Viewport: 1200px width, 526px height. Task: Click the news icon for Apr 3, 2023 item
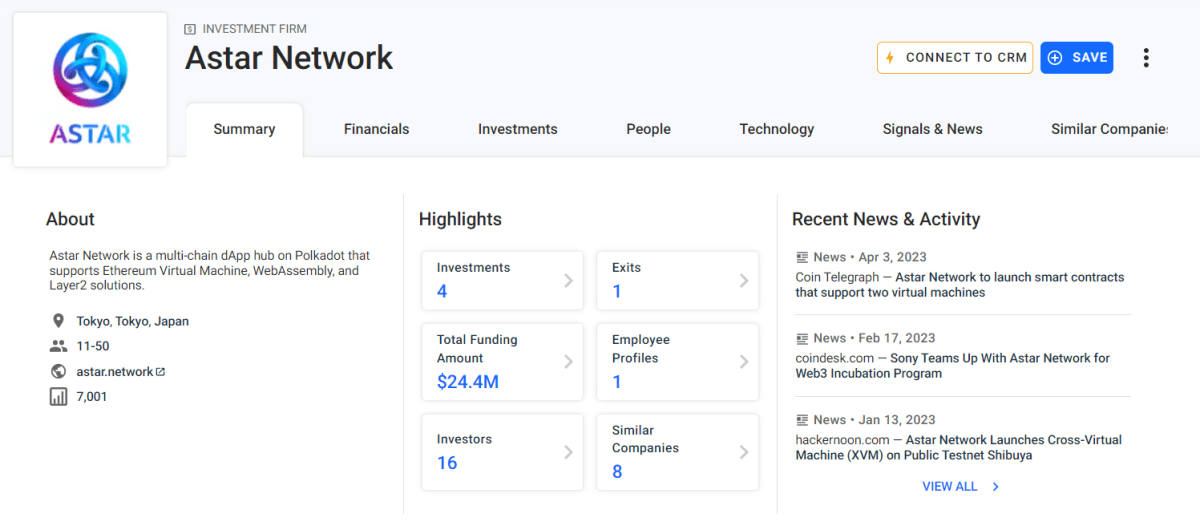802,257
